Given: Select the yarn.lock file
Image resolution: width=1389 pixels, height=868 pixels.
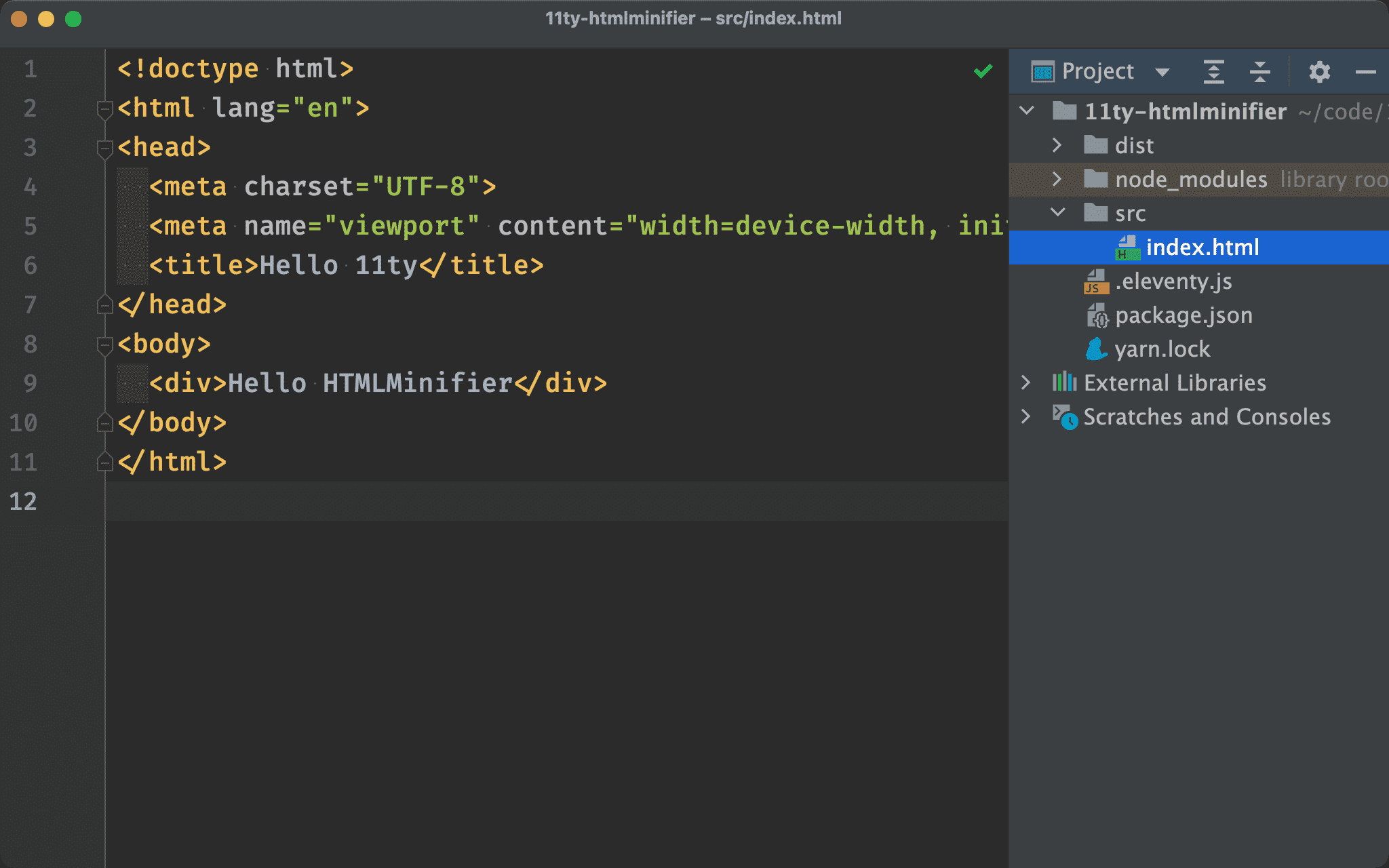Looking at the screenshot, I should point(1198,349).
